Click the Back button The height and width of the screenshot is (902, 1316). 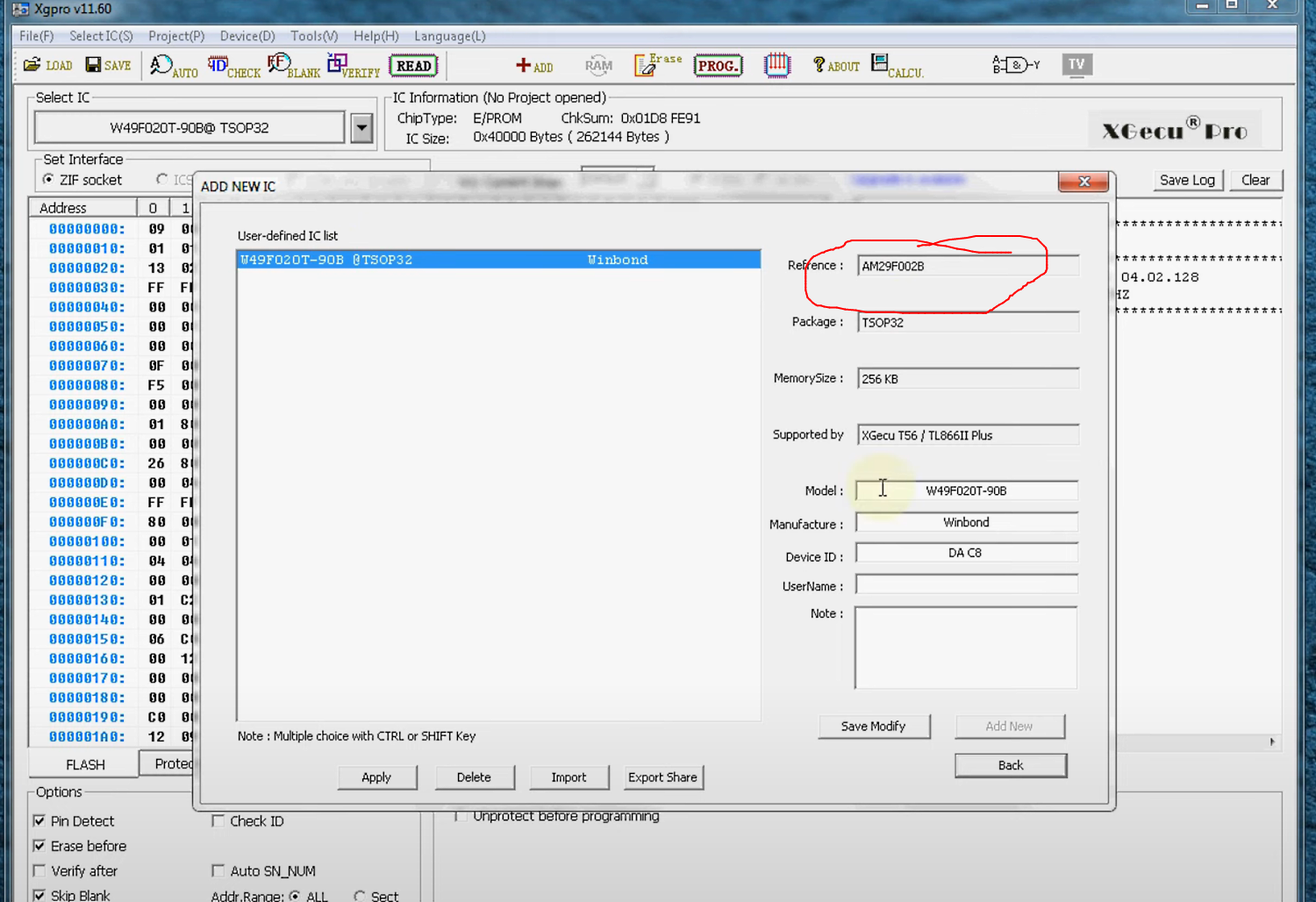tap(1011, 765)
